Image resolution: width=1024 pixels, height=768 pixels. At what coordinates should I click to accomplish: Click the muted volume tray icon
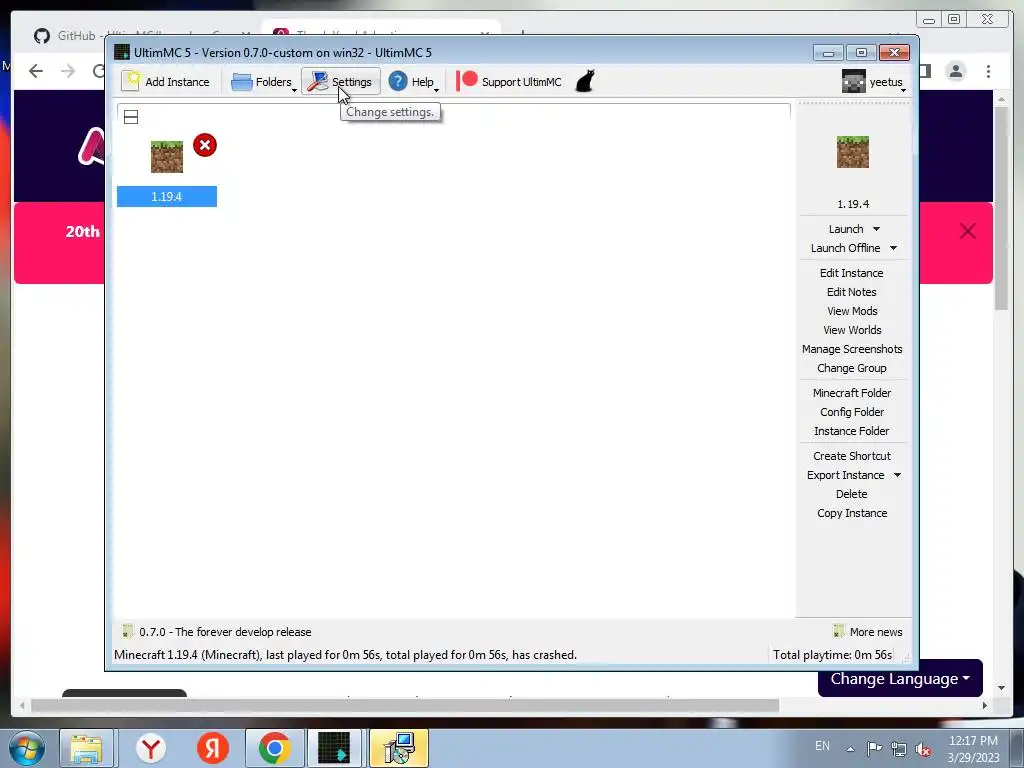point(923,749)
